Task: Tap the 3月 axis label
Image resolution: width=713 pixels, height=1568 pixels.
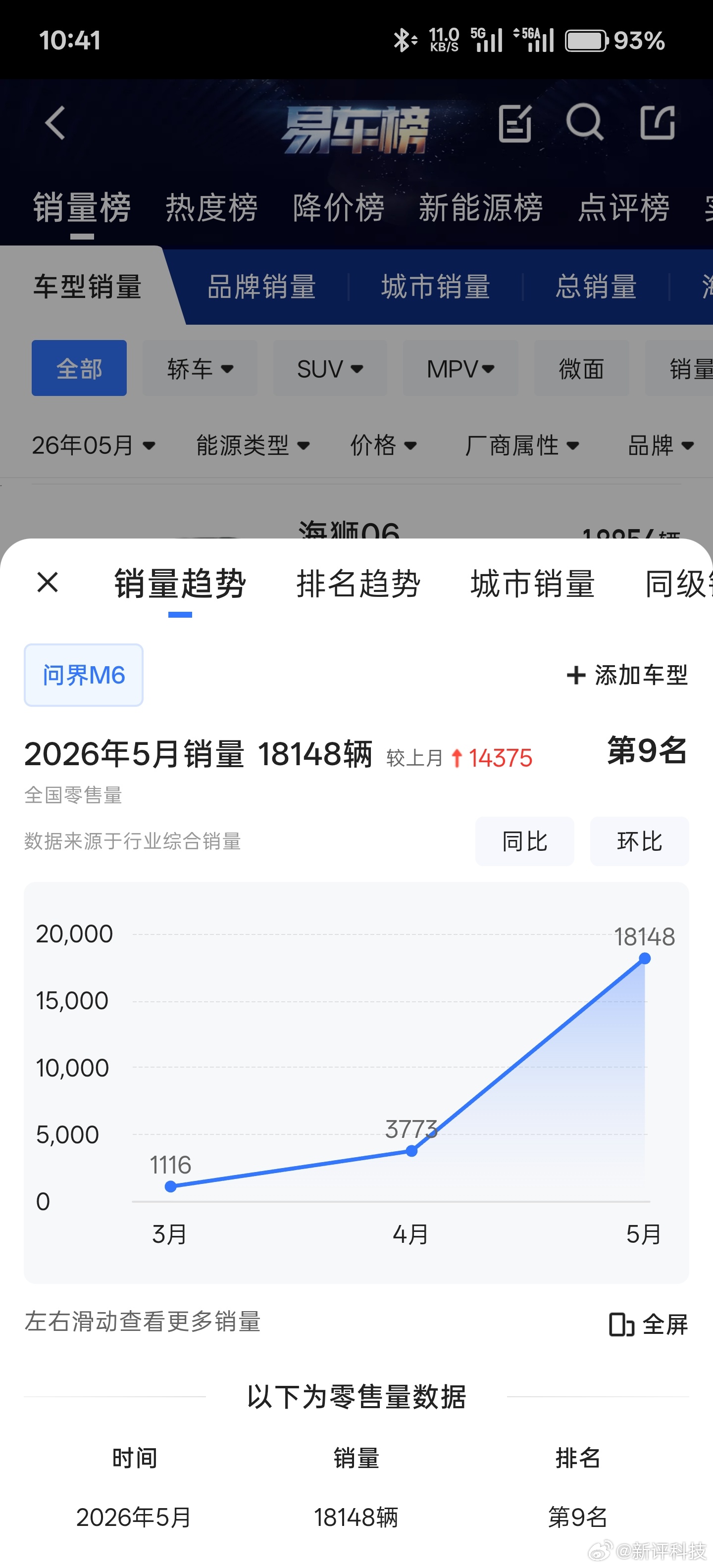Action: (x=170, y=1234)
